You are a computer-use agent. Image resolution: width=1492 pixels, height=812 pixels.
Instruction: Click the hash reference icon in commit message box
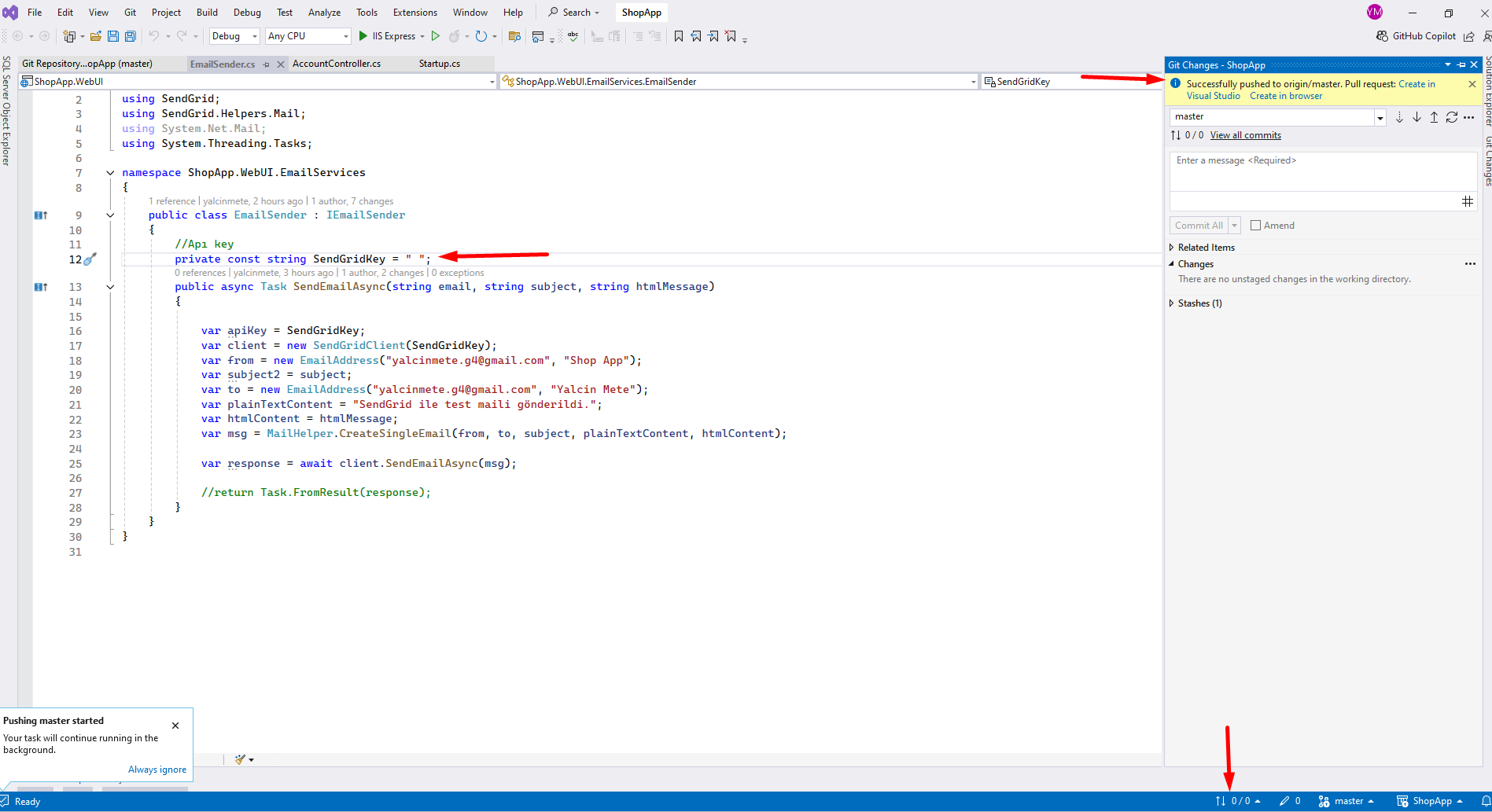tap(1468, 201)
